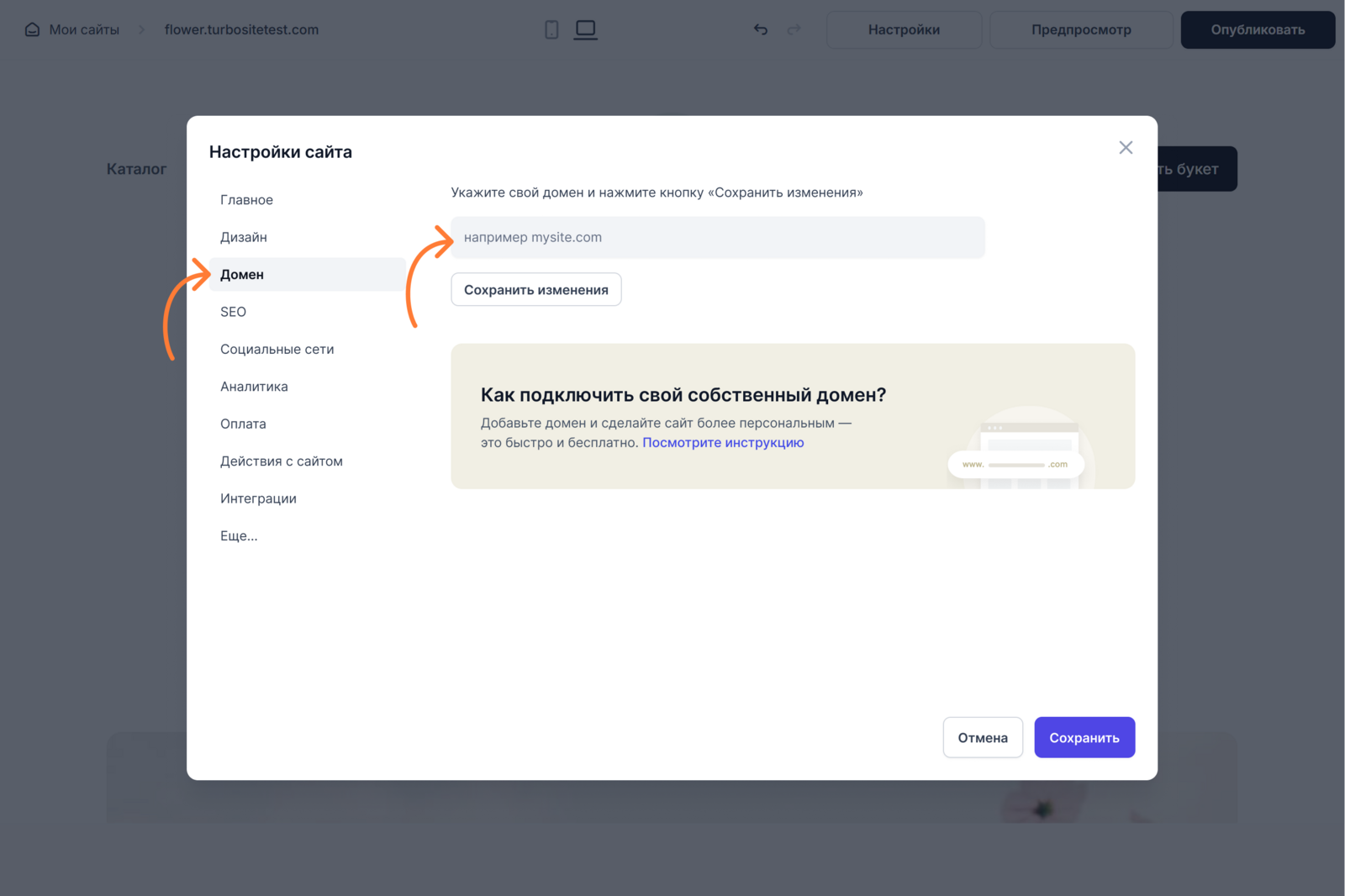
Task: Go to the SEO settings section
Action: click(x=233, y=312)
